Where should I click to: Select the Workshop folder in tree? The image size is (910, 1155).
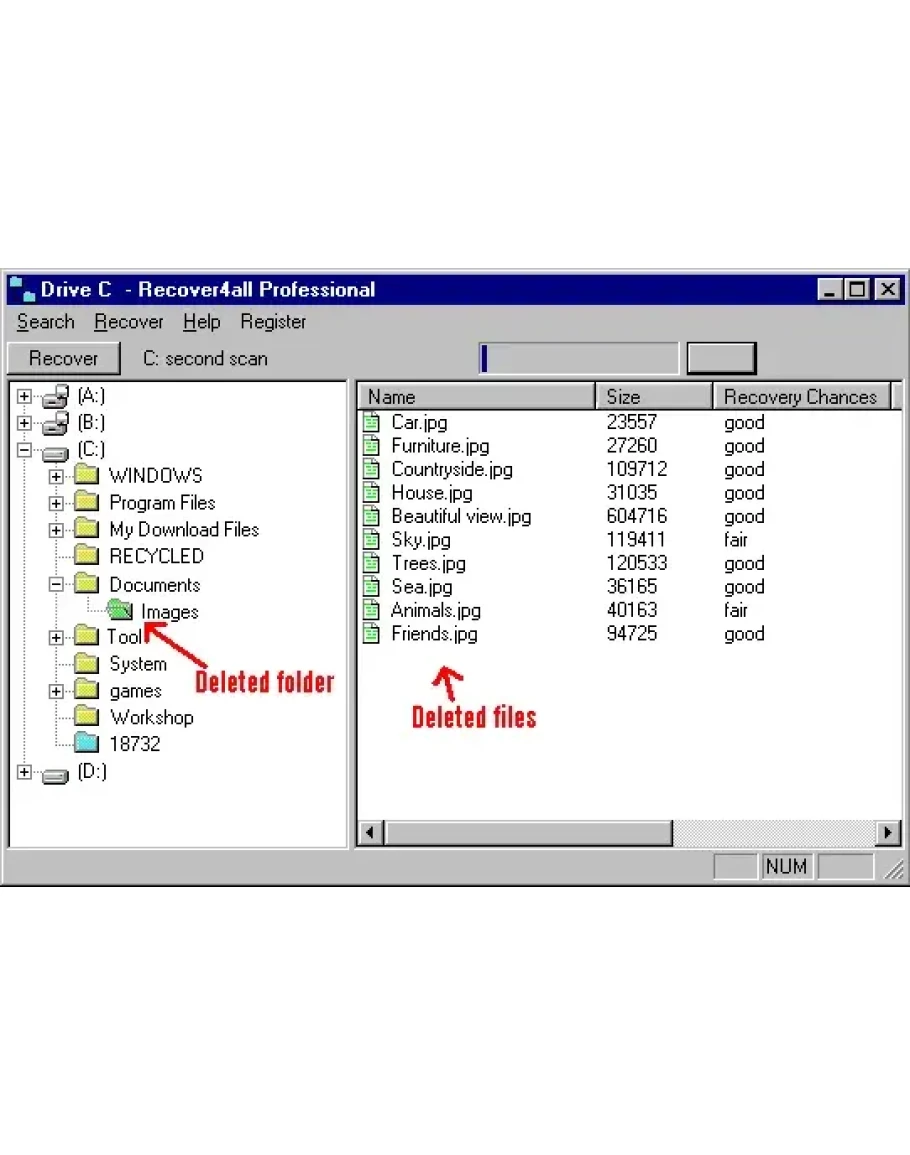[151, 717]
